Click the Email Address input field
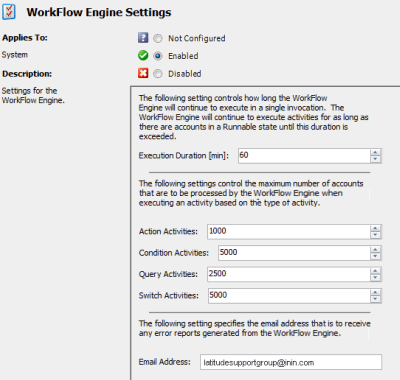This screenshot has width=400, height=380. tap(291, 362)
